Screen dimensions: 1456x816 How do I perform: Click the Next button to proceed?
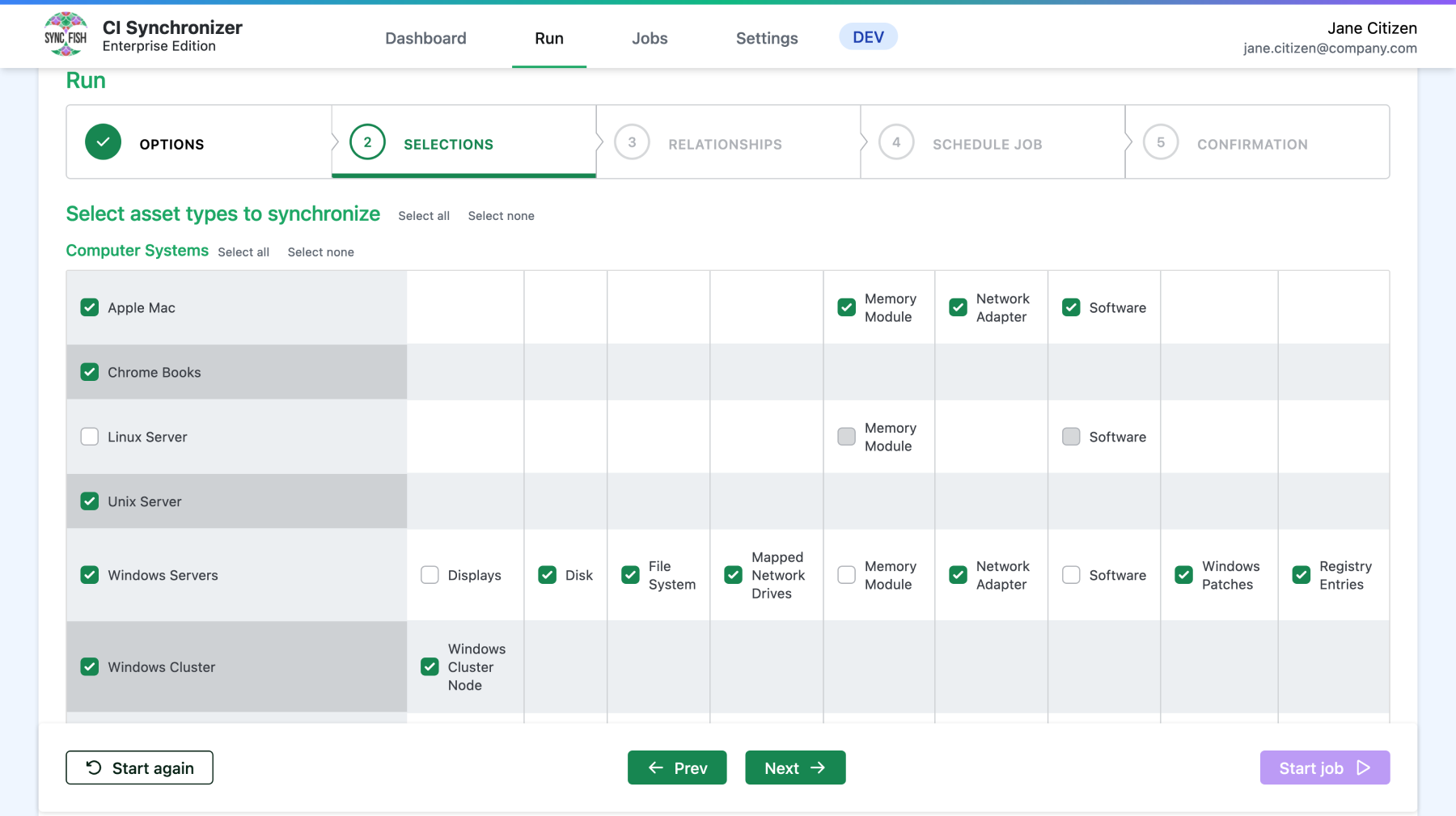[795, 767]
